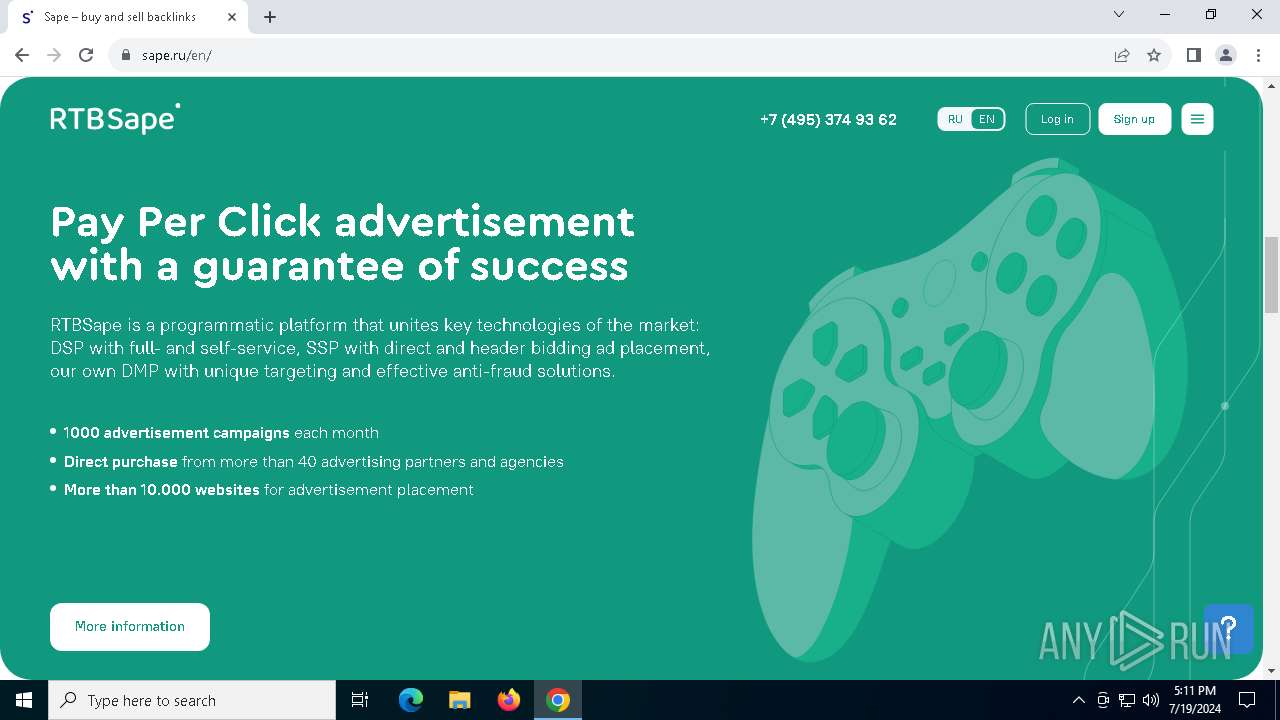Image resolution: width=1280 pixels, height=720 pixels.
Task: Reload the current page
Action: point(86,55)
